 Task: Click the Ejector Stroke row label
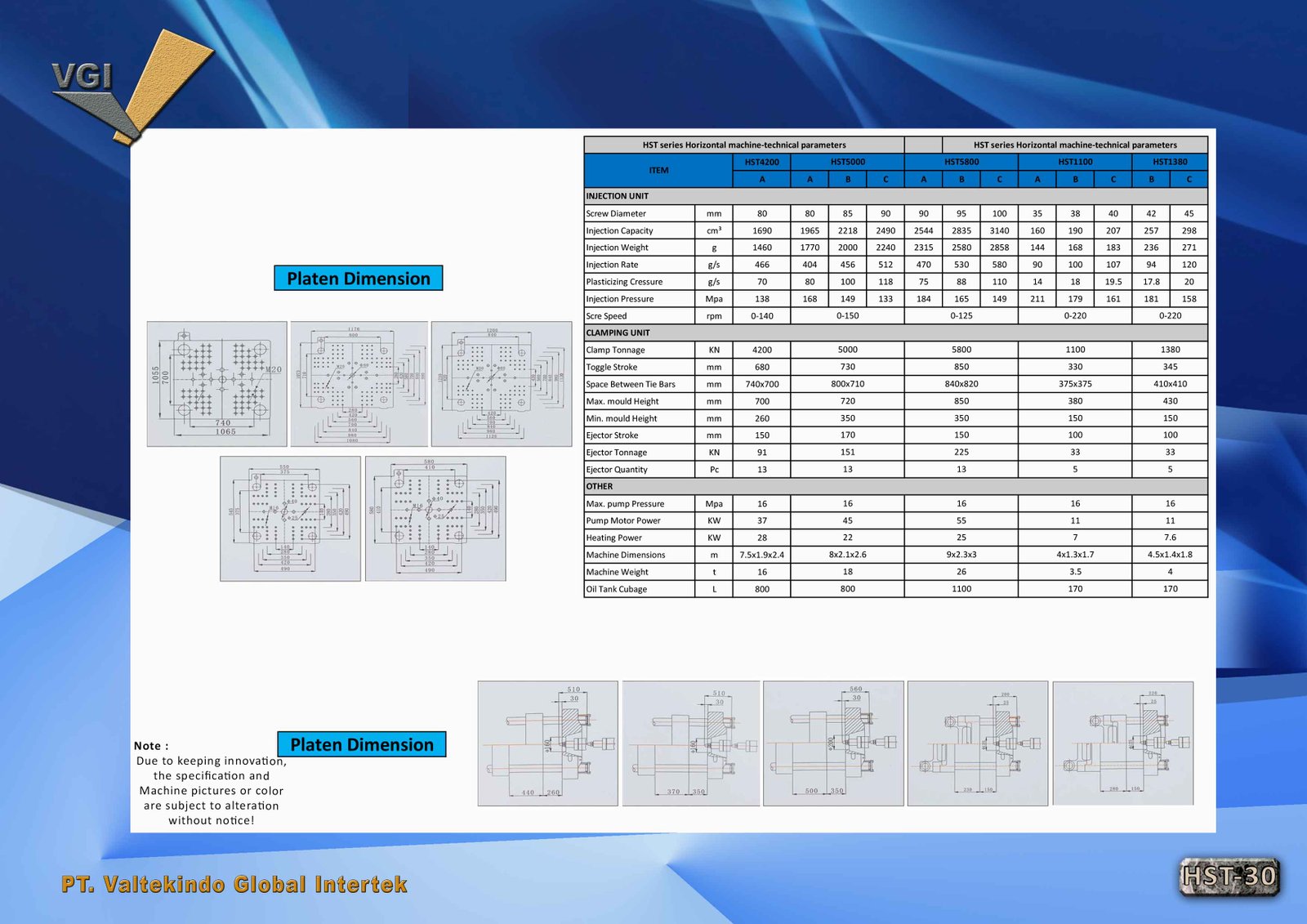click(x=612, y=435)
